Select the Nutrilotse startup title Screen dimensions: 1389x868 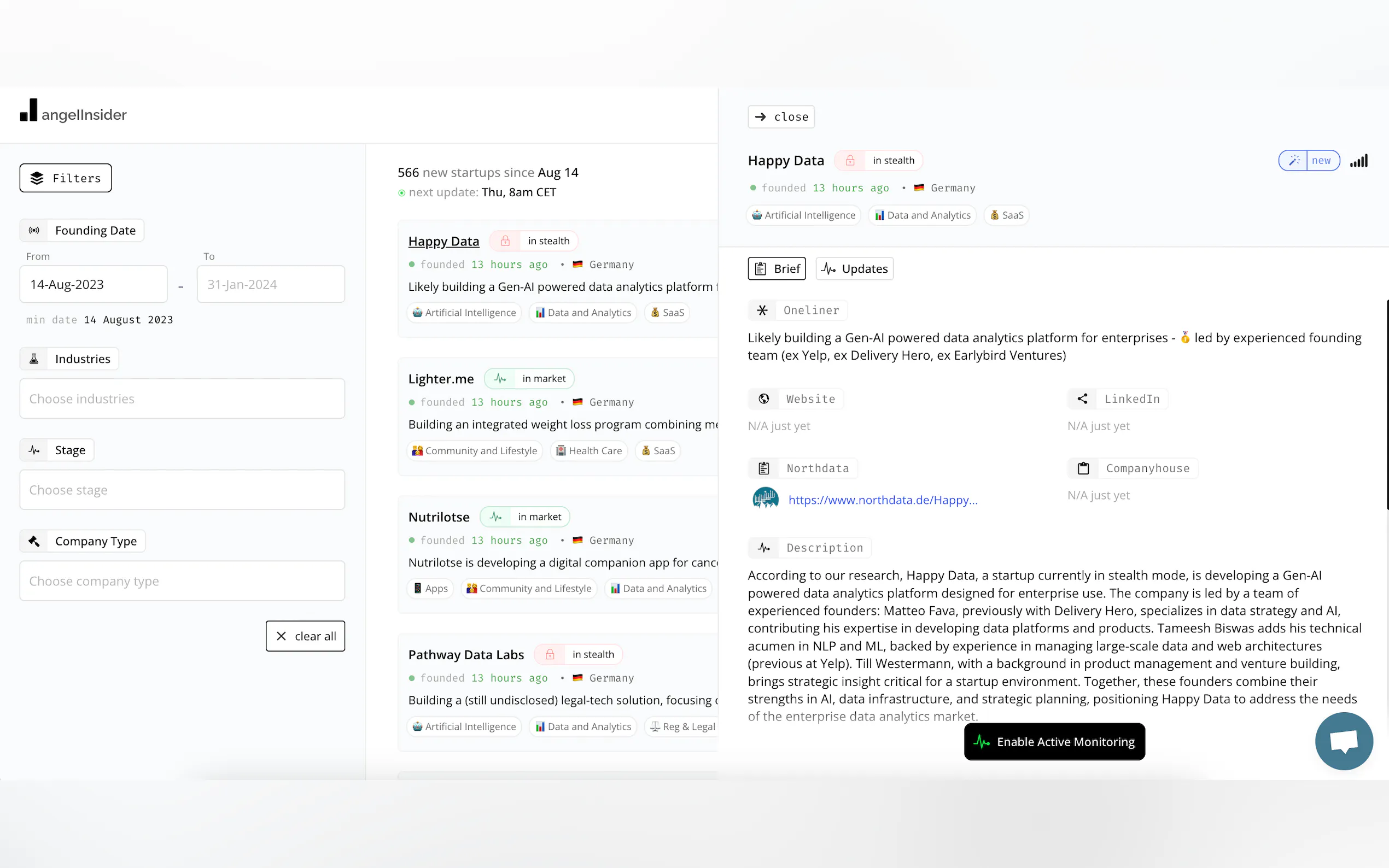[x=439, y=517]
